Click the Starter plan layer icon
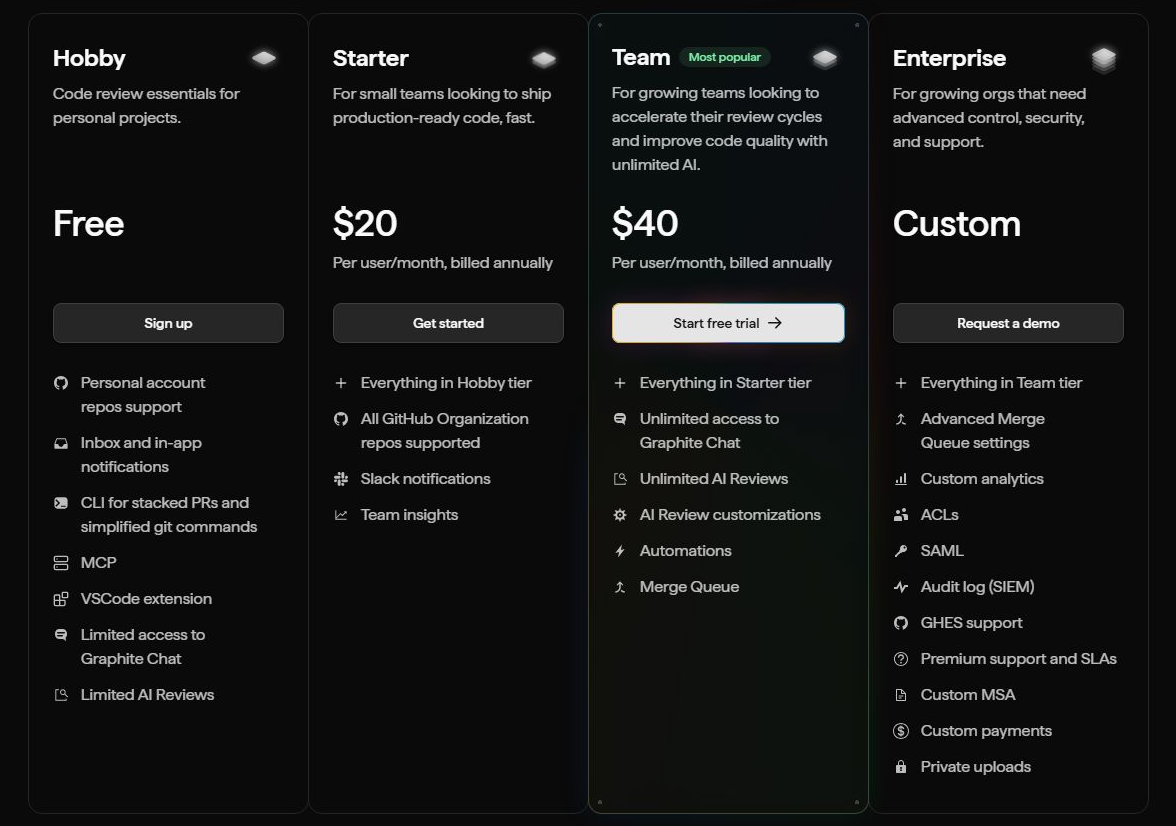1176x826 pixels. coord(544,59)
